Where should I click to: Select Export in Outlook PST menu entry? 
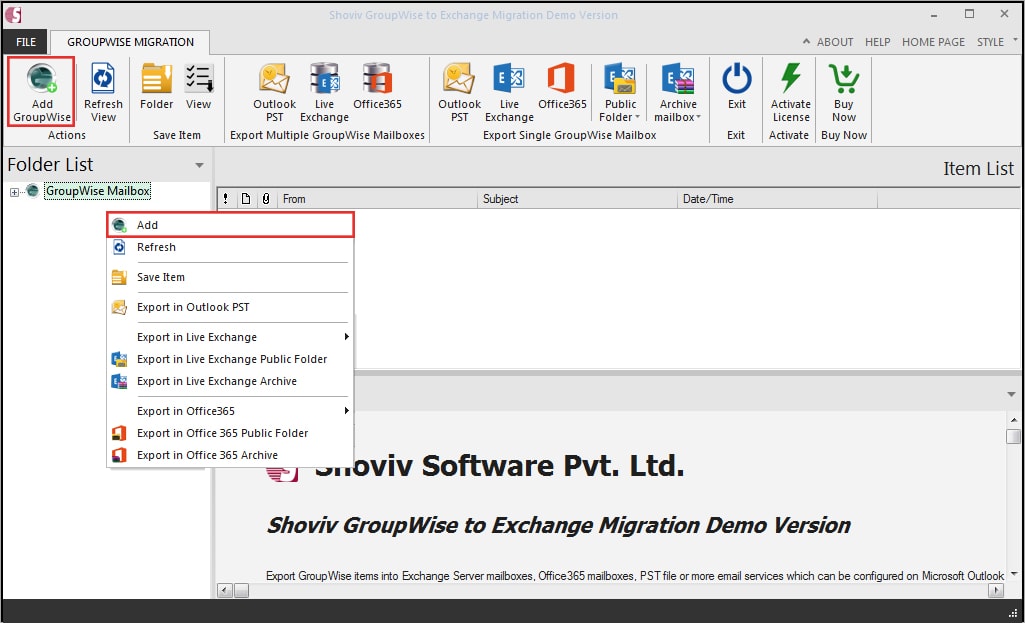coord(192,307)
